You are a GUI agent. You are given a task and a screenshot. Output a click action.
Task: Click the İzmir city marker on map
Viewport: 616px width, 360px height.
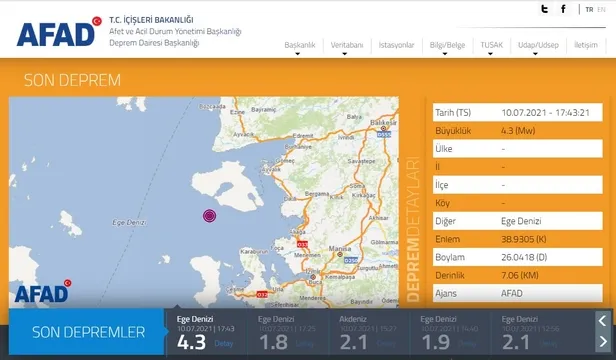tap(313, 277)
